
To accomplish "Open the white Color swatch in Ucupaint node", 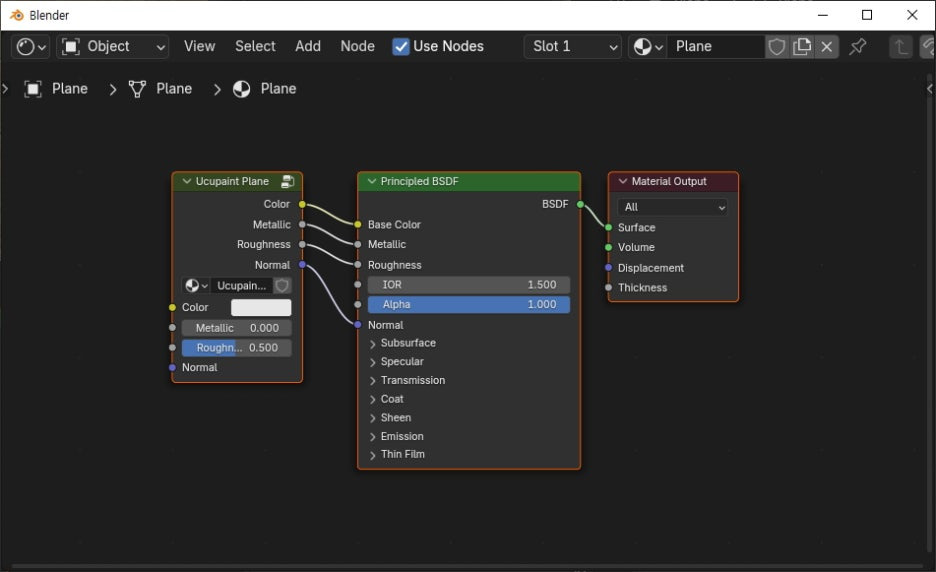I will (261, 307).
